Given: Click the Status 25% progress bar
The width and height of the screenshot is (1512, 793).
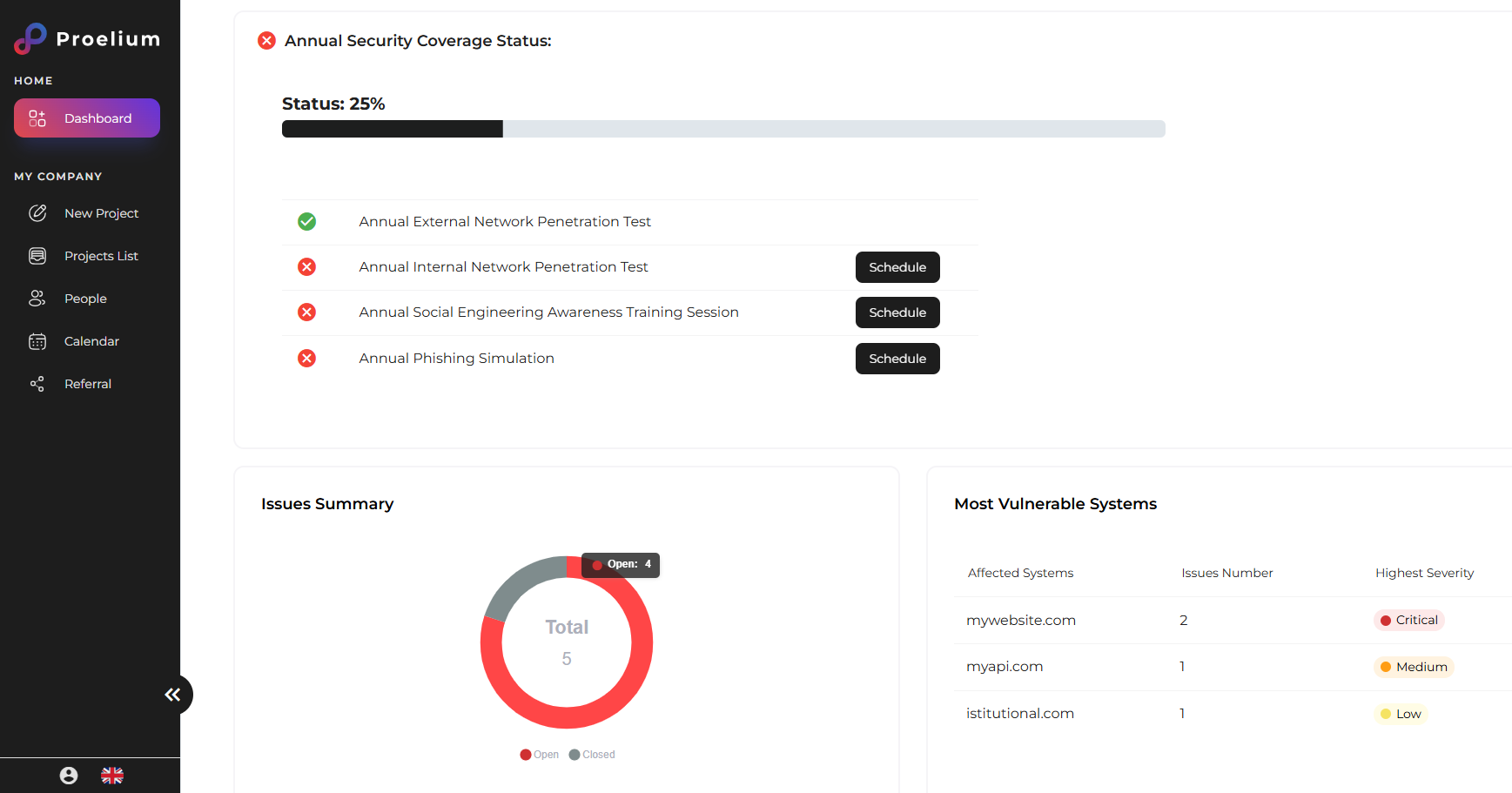Looking at the screenshot, I should coord(722,129).
